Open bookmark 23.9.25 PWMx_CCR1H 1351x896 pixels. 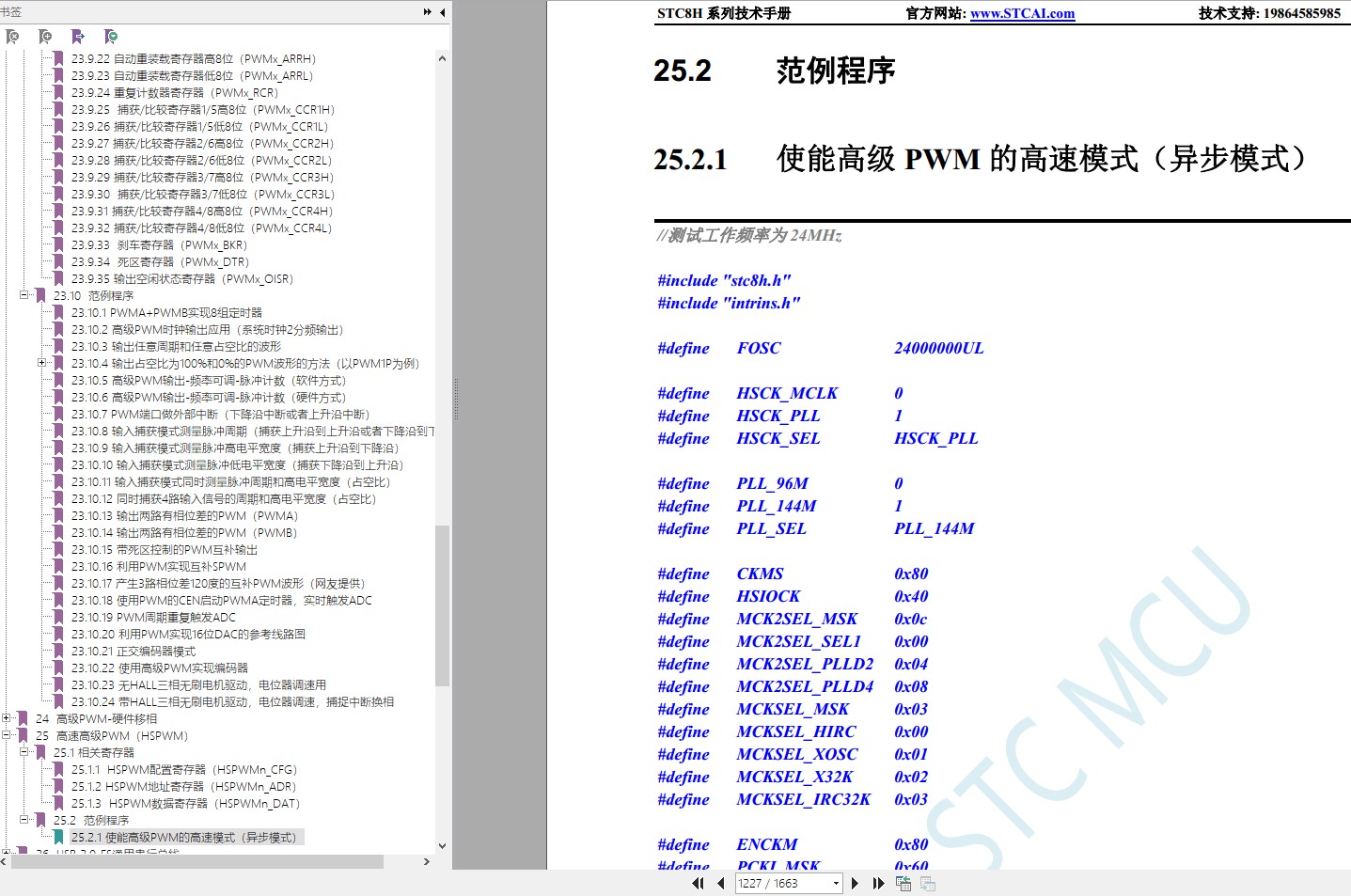point(203,109)
